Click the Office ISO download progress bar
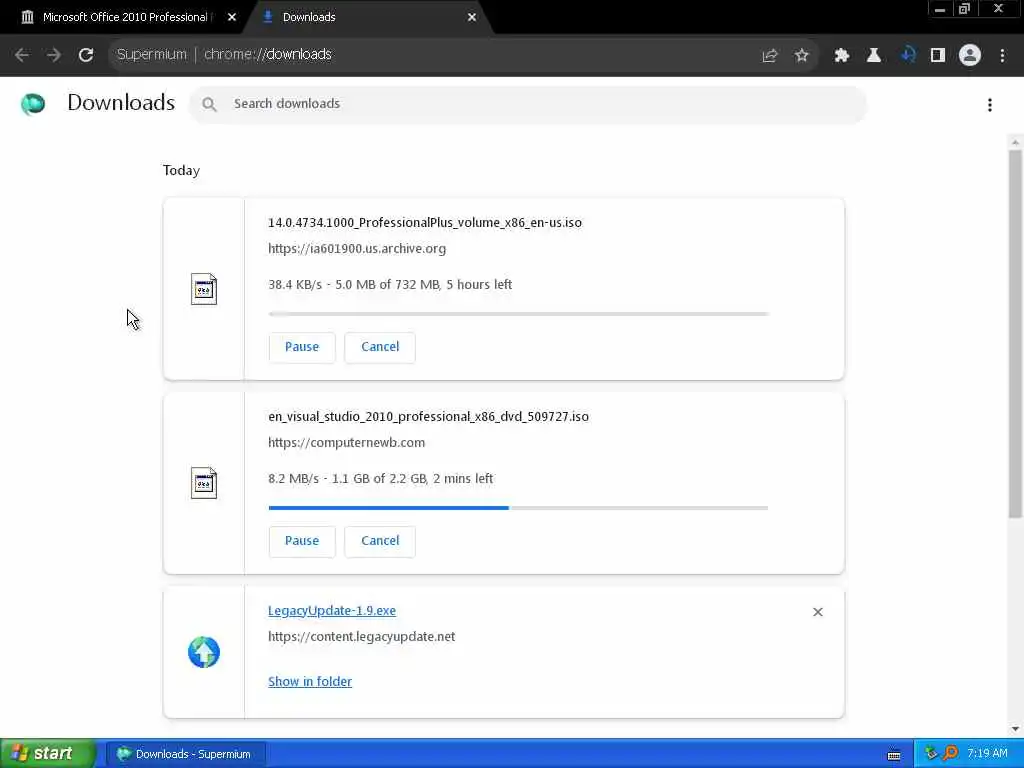The width and height of the screenshot is (1024, 768). pyautogui.click(x=518, y=313)
